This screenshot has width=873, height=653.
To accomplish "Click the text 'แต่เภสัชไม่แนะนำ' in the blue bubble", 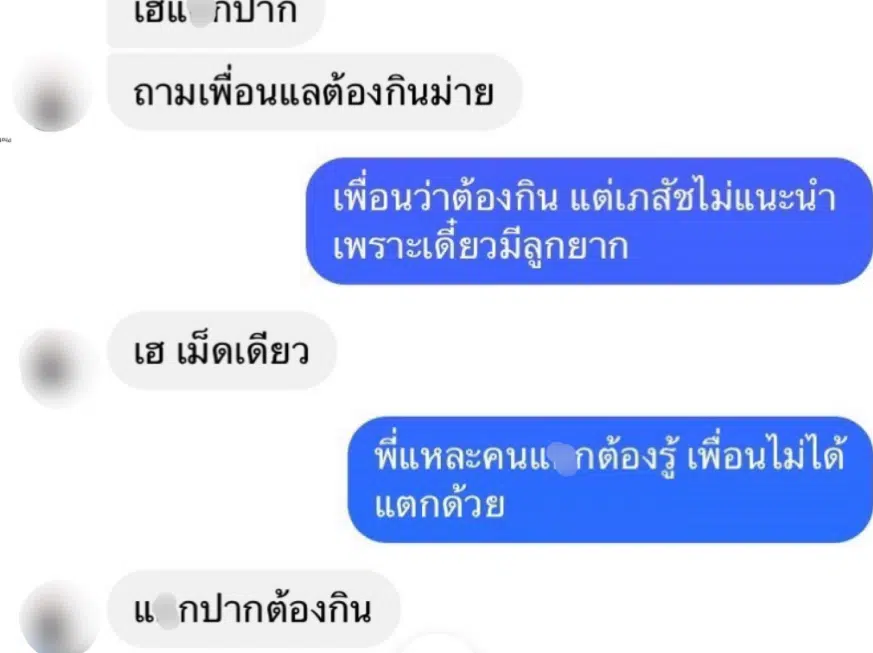I will [x=703, y=196].
